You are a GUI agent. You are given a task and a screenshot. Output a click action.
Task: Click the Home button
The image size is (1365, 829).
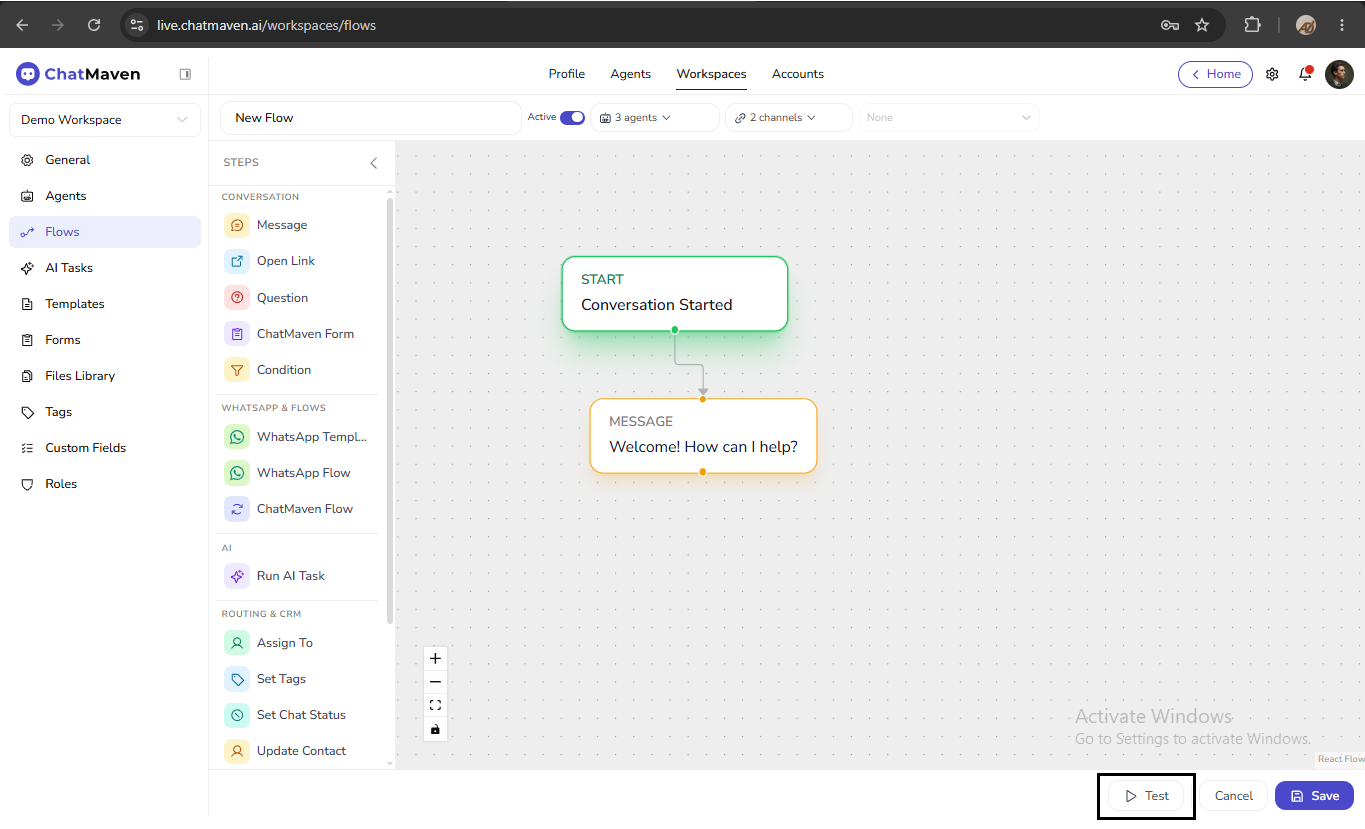point(1215,74)
